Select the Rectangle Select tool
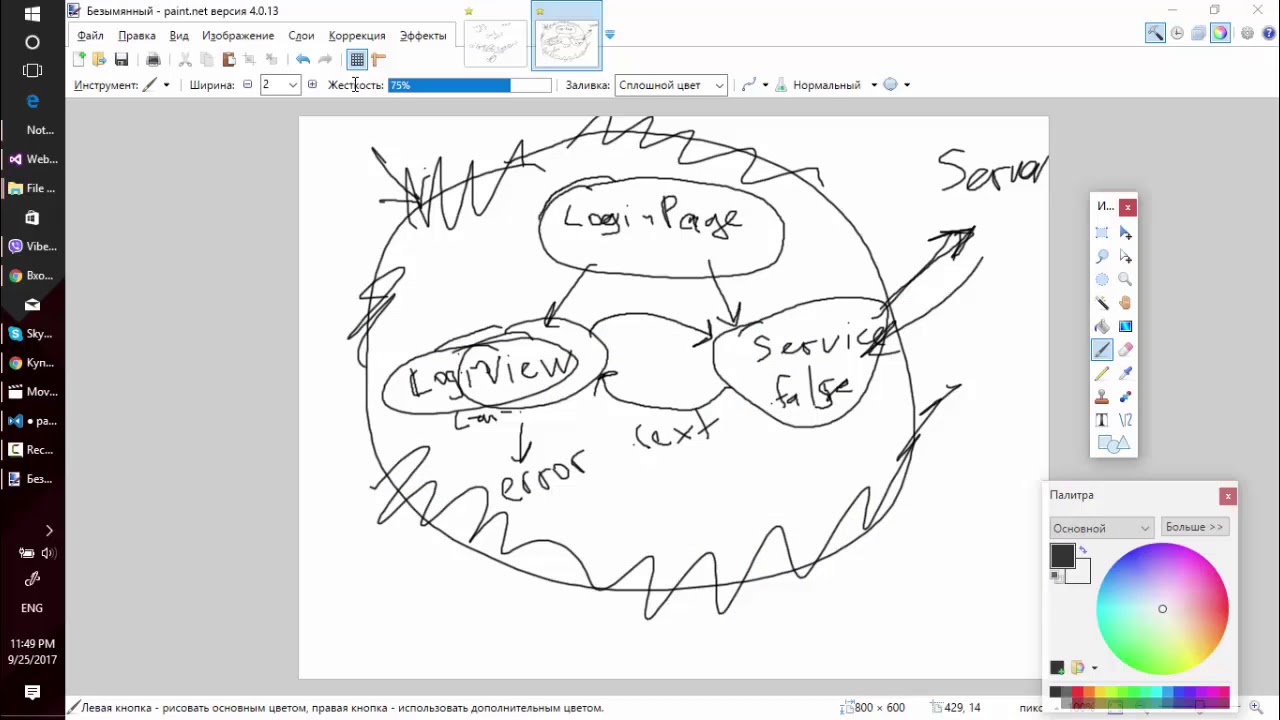The width and height of the screenshot is (1280, 720). pyautogui.click(x=1102, y=233)
